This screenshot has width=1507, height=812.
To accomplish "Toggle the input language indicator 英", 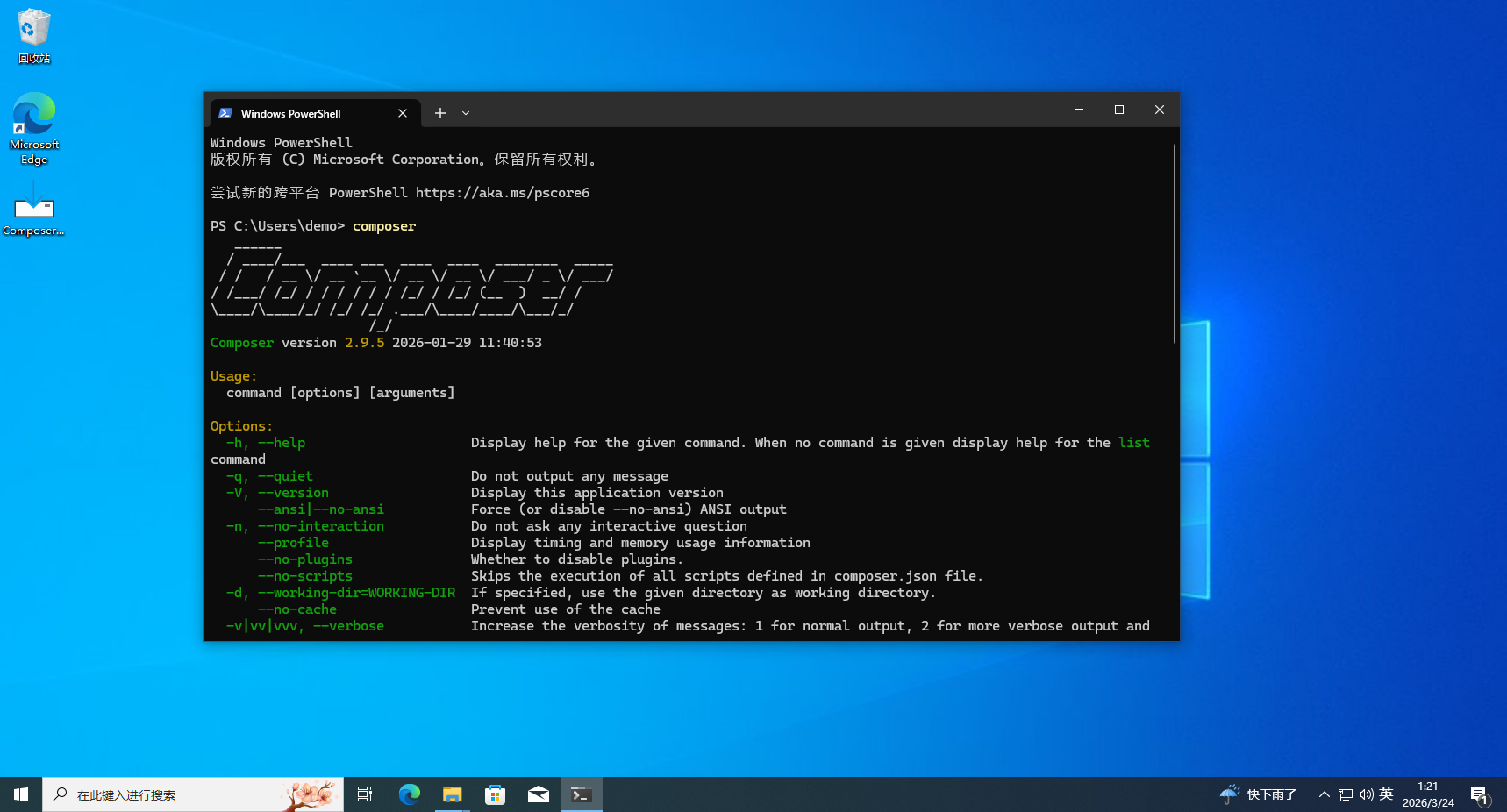I will pos(1386,794).
